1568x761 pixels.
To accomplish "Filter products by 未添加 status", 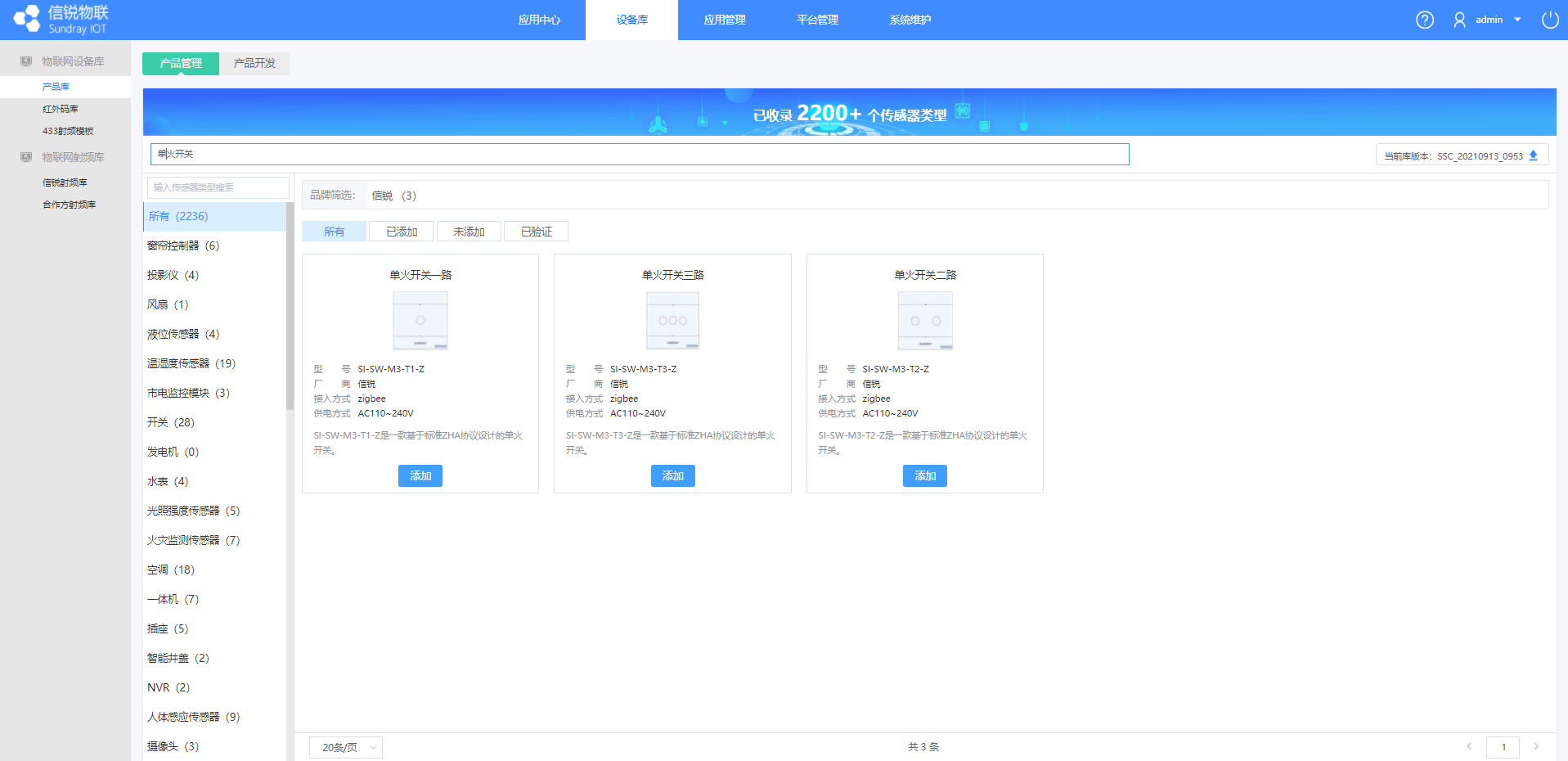I will click(x=469, y=232).
